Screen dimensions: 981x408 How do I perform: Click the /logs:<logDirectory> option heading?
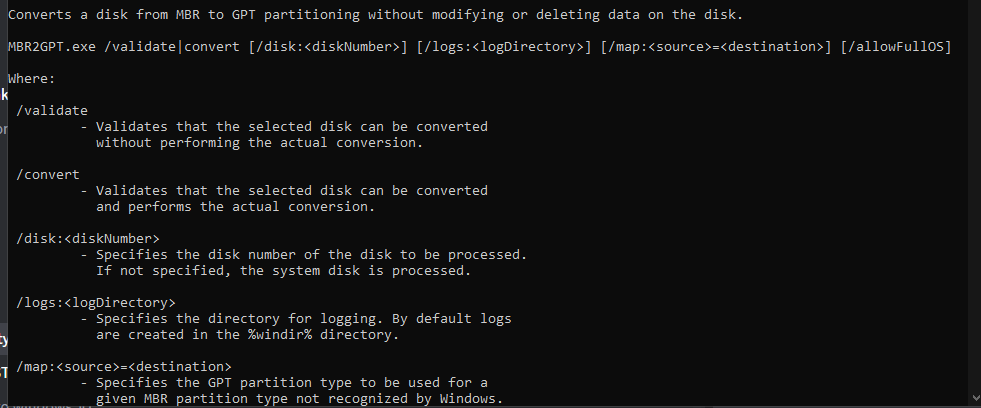click(x=95, y=302)
